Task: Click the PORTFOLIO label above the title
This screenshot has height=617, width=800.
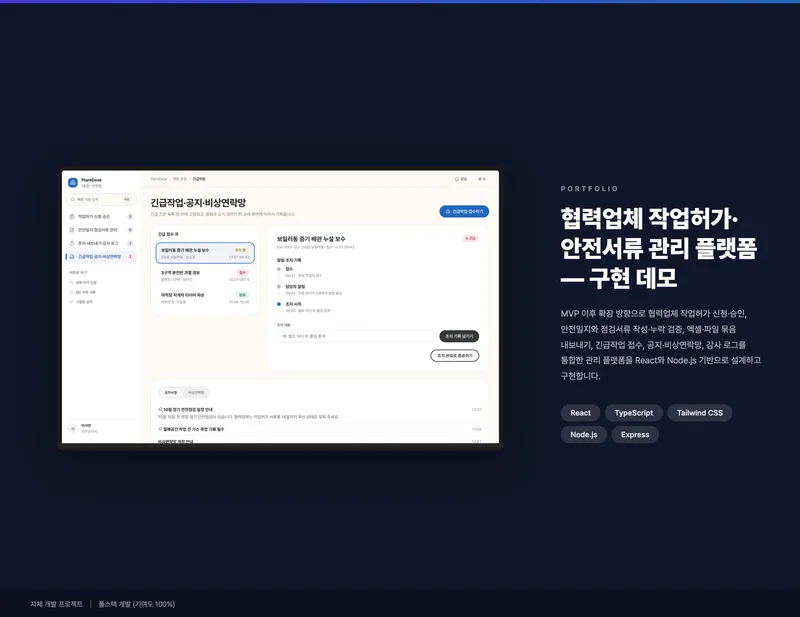Action: click(589, 189)
